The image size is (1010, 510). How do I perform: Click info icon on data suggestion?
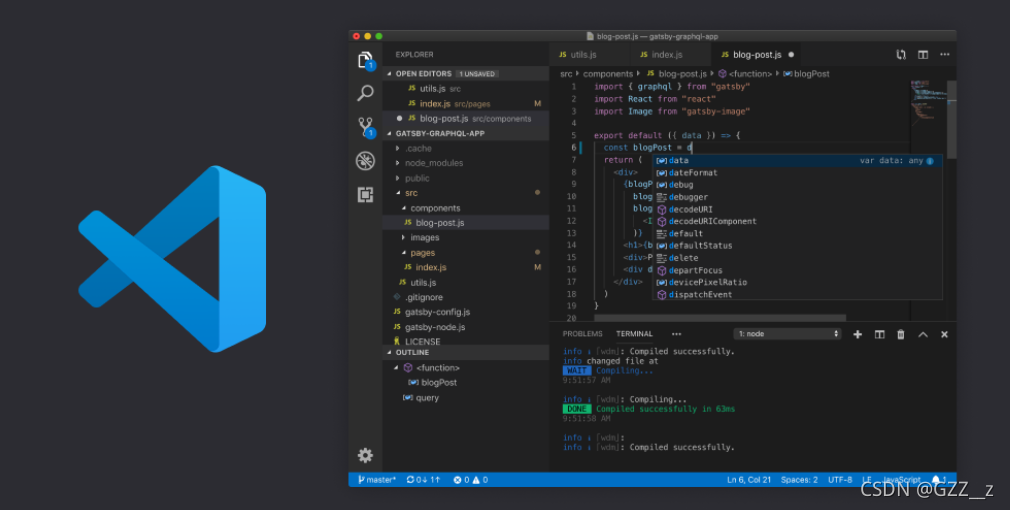pos(929,161)
